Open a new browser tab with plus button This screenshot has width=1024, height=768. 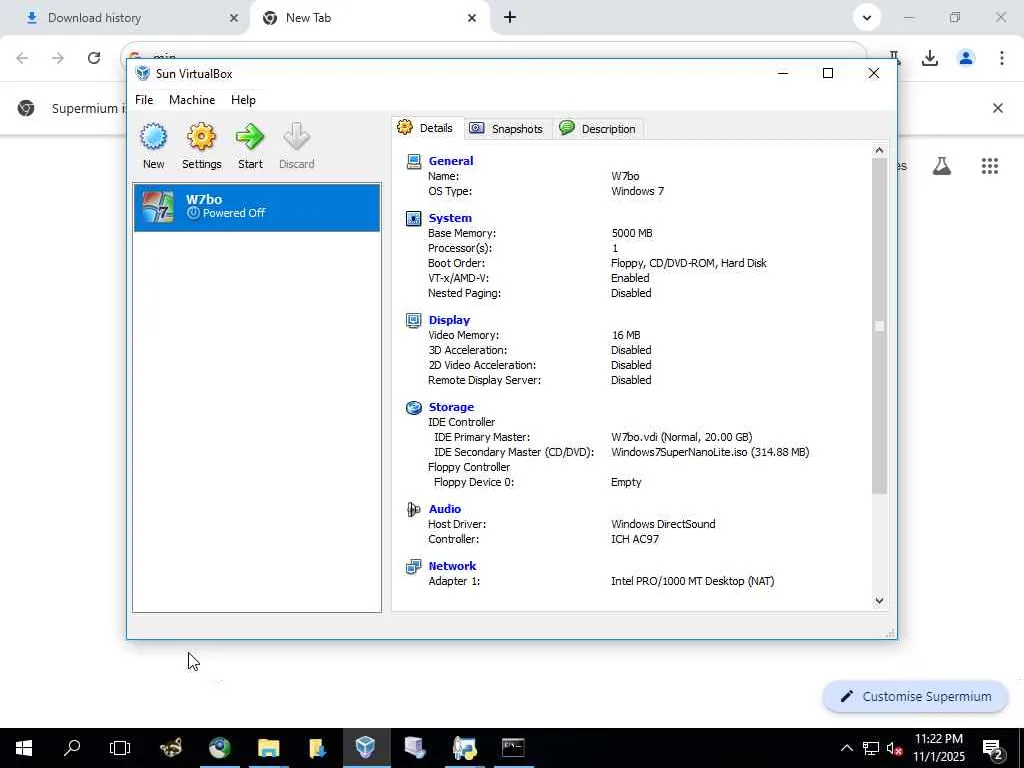pos(510,18)
